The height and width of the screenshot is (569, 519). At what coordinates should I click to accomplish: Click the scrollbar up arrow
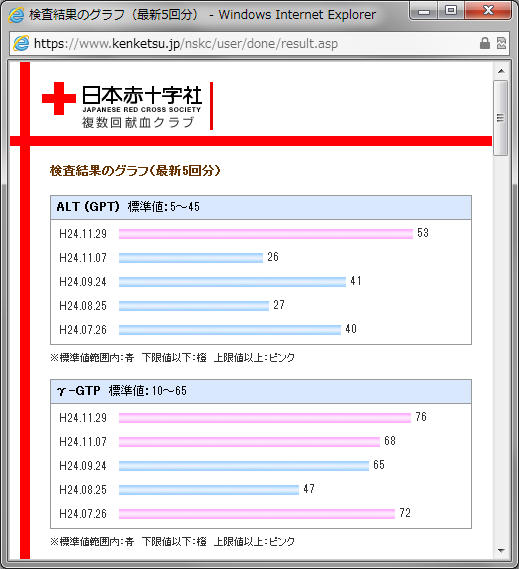pyautogui.click(x=501, y=71)
